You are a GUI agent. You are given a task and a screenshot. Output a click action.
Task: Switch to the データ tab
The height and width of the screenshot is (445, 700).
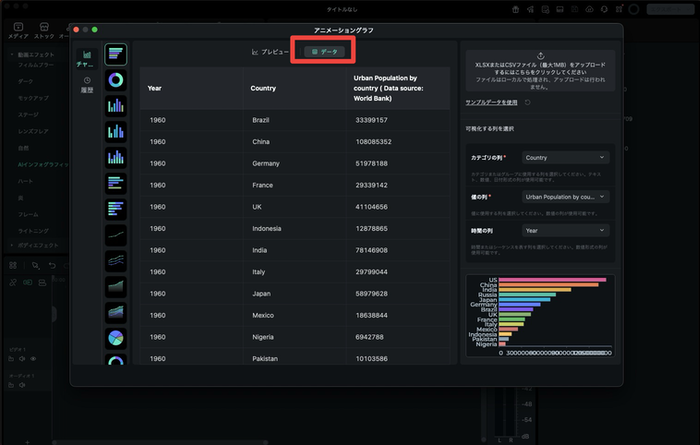click(x=322, y=50)
